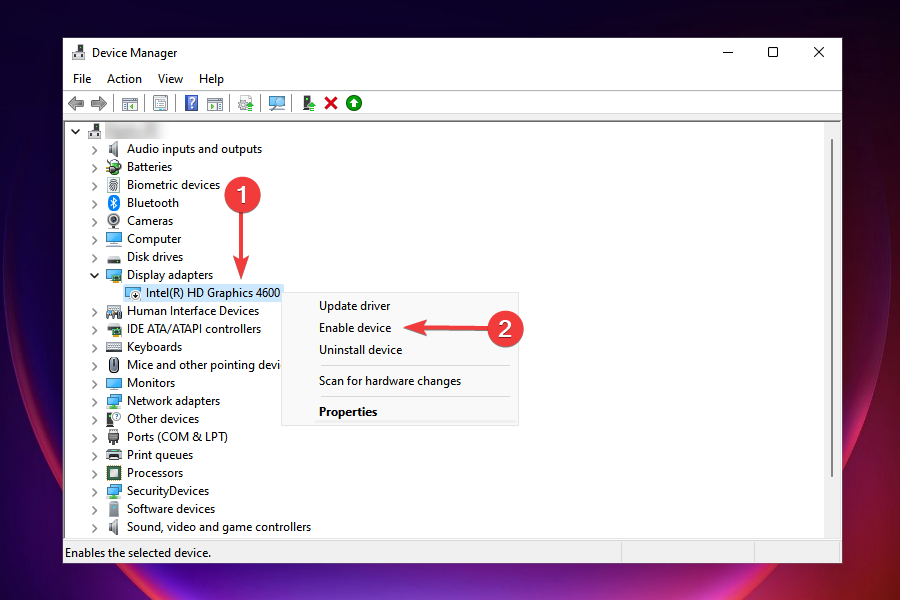
Task: Expand Audio inputs and outputs
Action: (95, 150)
